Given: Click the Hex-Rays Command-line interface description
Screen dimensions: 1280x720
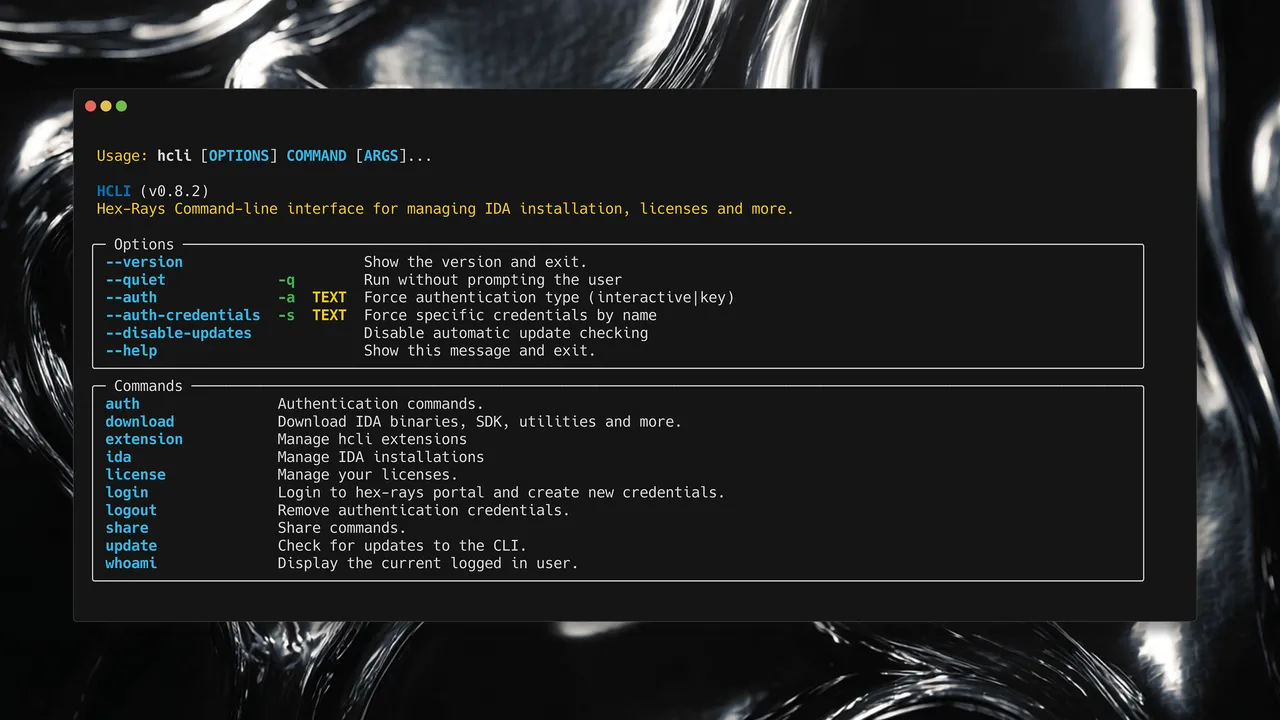Looking at the screenshot, I should pos(445,209).
